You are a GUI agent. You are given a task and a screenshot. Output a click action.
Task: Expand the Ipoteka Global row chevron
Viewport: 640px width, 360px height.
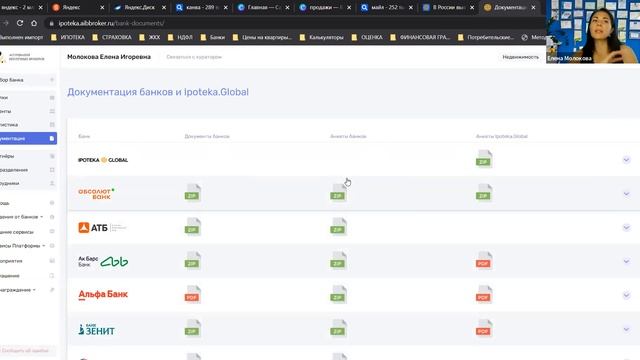[626, 160]
